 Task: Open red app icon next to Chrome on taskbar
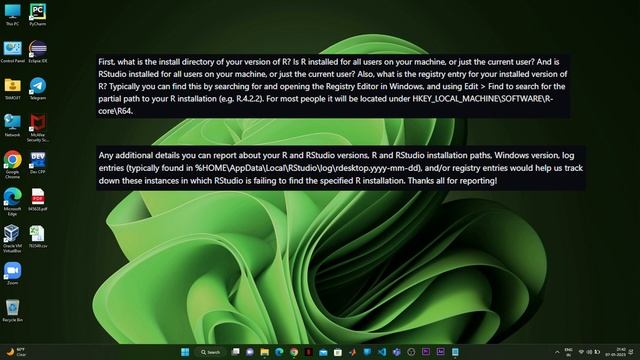tap(309, 352)
